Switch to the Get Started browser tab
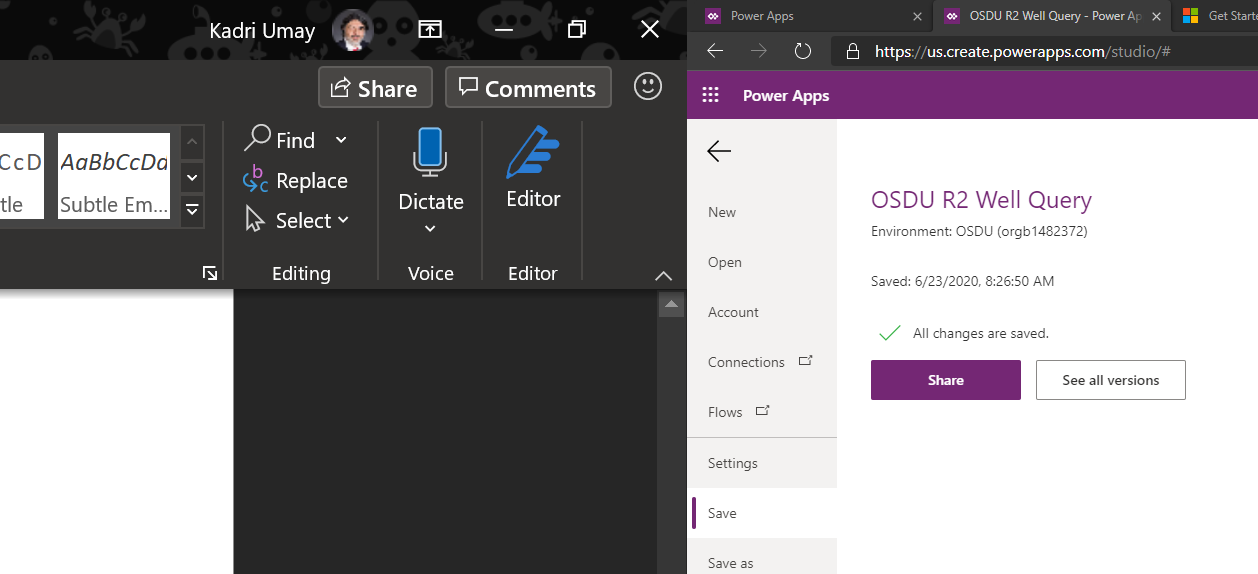The width and height of the screenshot is (1258, 574). point(1217,16)
